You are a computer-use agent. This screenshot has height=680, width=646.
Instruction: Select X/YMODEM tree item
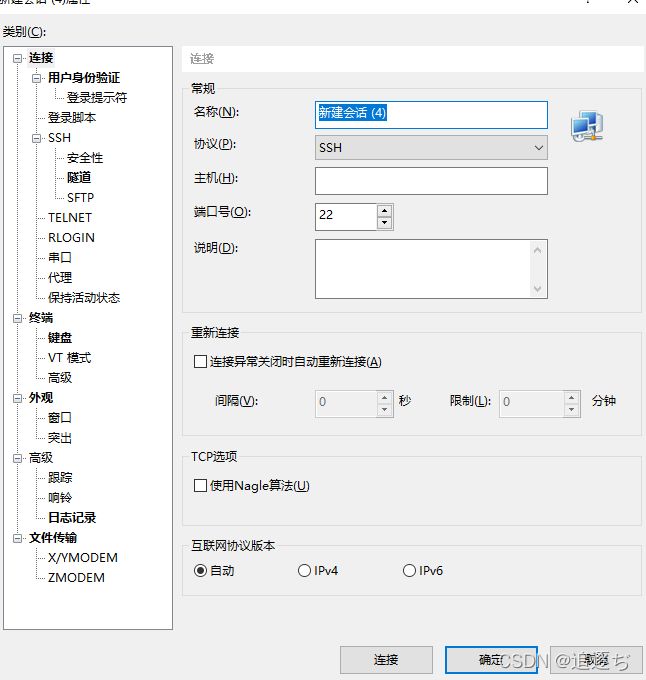point(82,557)
